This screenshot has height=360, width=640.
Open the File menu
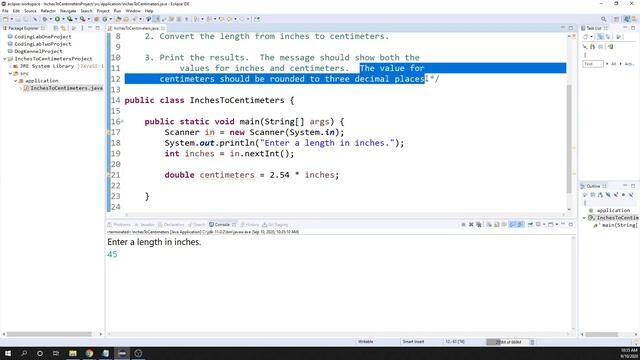tap(5, 11)
